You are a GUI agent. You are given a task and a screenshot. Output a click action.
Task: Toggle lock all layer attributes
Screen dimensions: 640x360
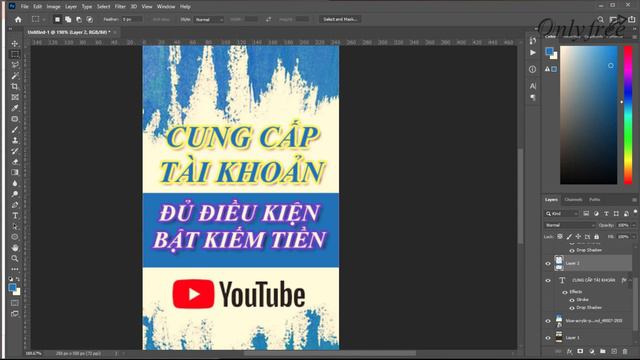point(597,237)
